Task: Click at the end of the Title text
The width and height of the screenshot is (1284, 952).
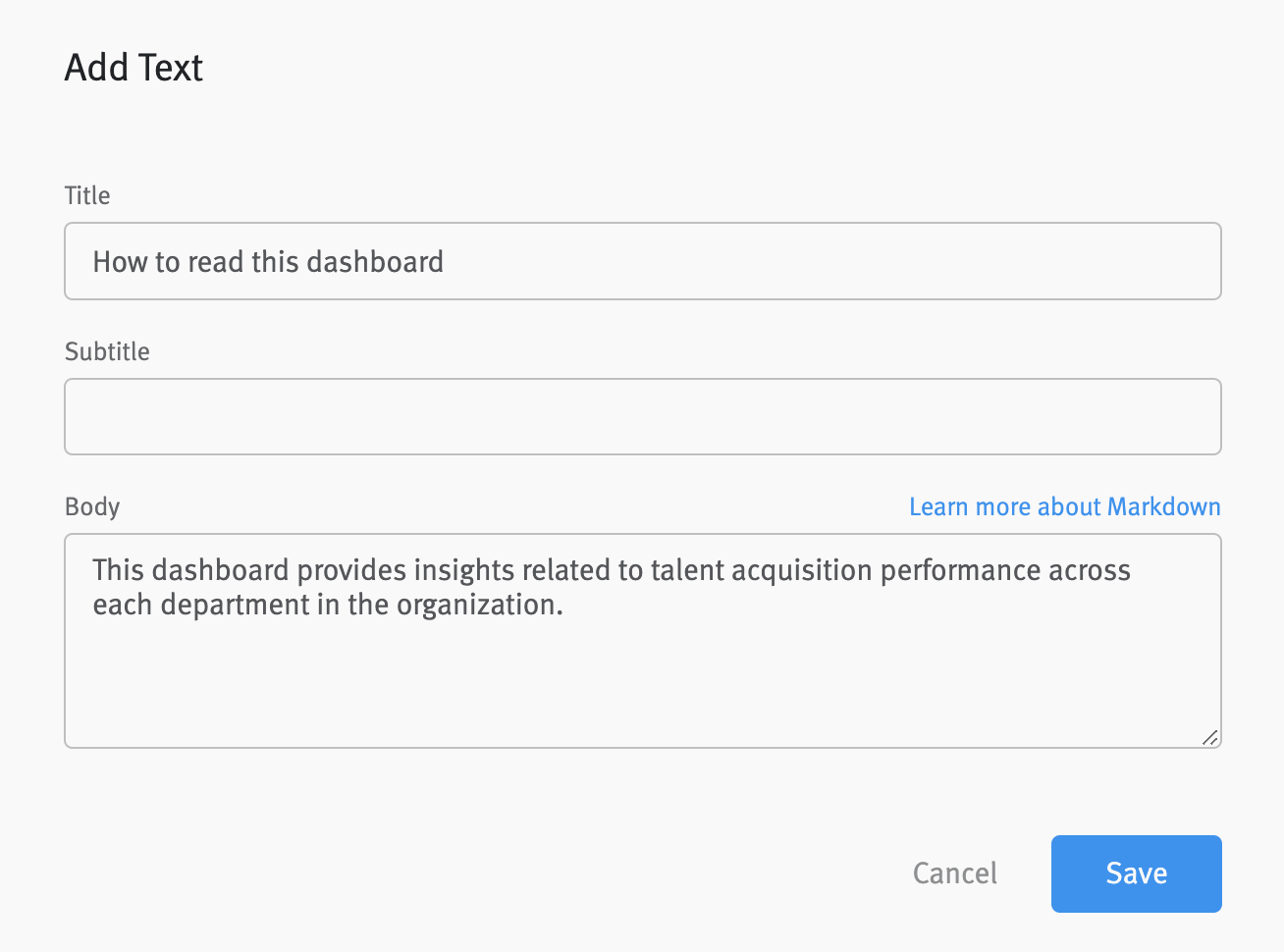Action: [444, 262]
